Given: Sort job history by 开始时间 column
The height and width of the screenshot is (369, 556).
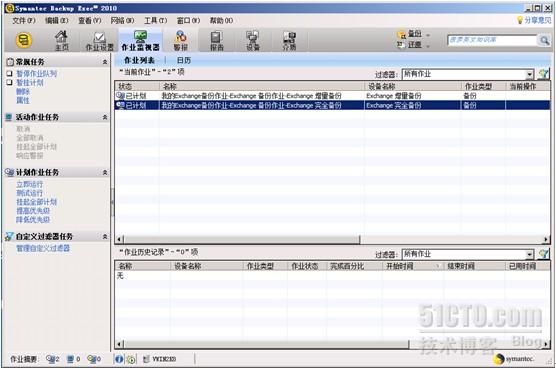Looking at the screenshot, I should (413, 266).
